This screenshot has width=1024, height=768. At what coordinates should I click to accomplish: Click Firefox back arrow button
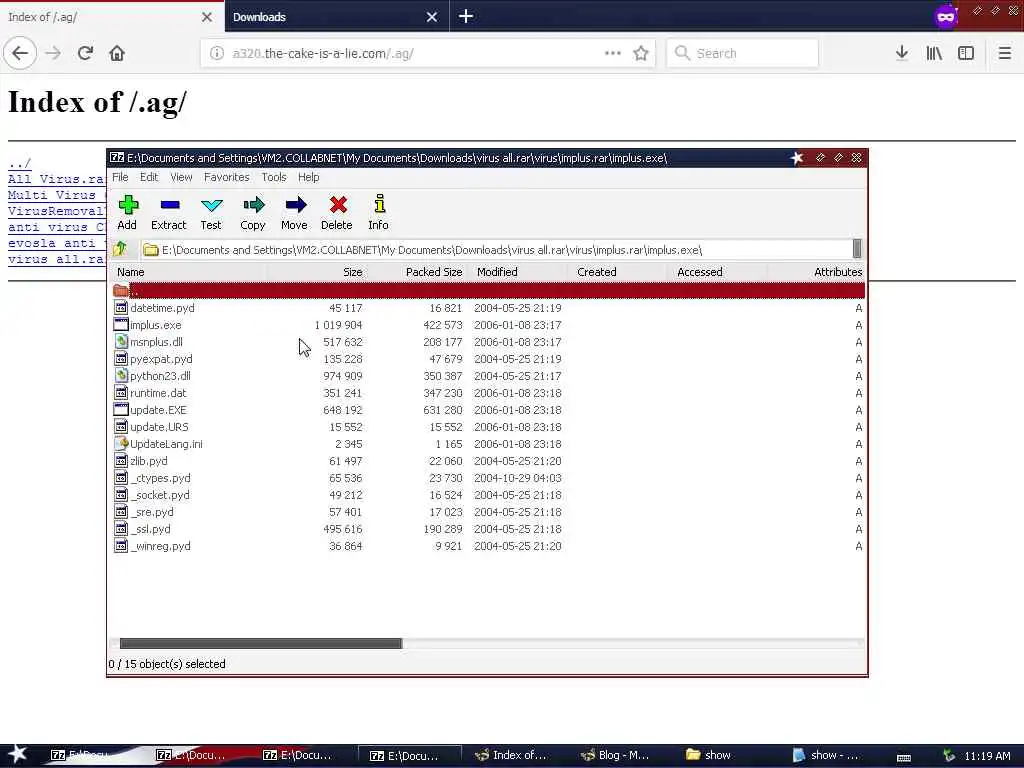click(x=20, y=53)
